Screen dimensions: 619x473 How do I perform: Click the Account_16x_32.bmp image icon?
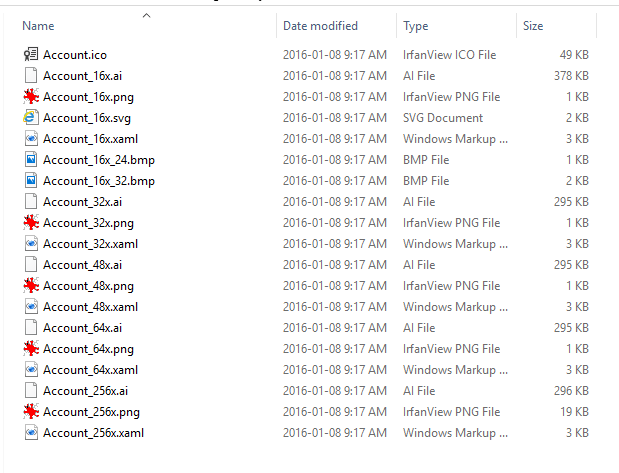pyautogui.click(x=31, y=180)
